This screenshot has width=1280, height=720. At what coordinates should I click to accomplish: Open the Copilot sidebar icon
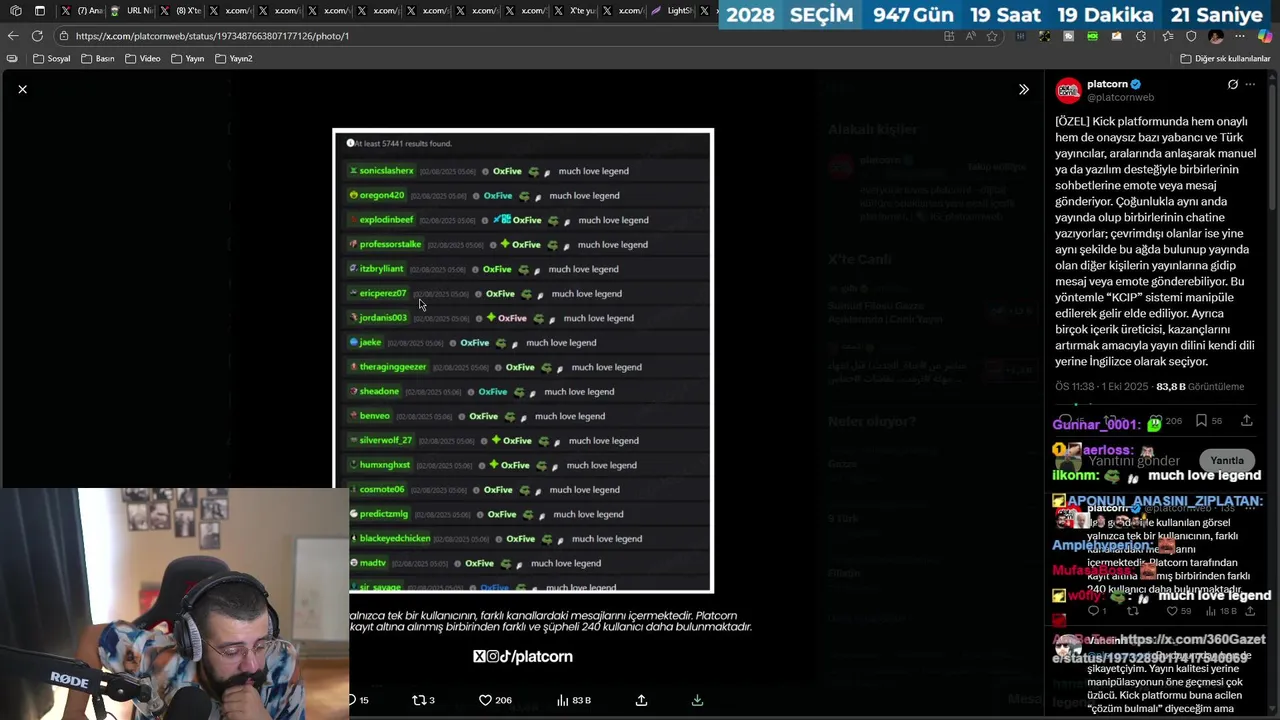pos(1266,36)
